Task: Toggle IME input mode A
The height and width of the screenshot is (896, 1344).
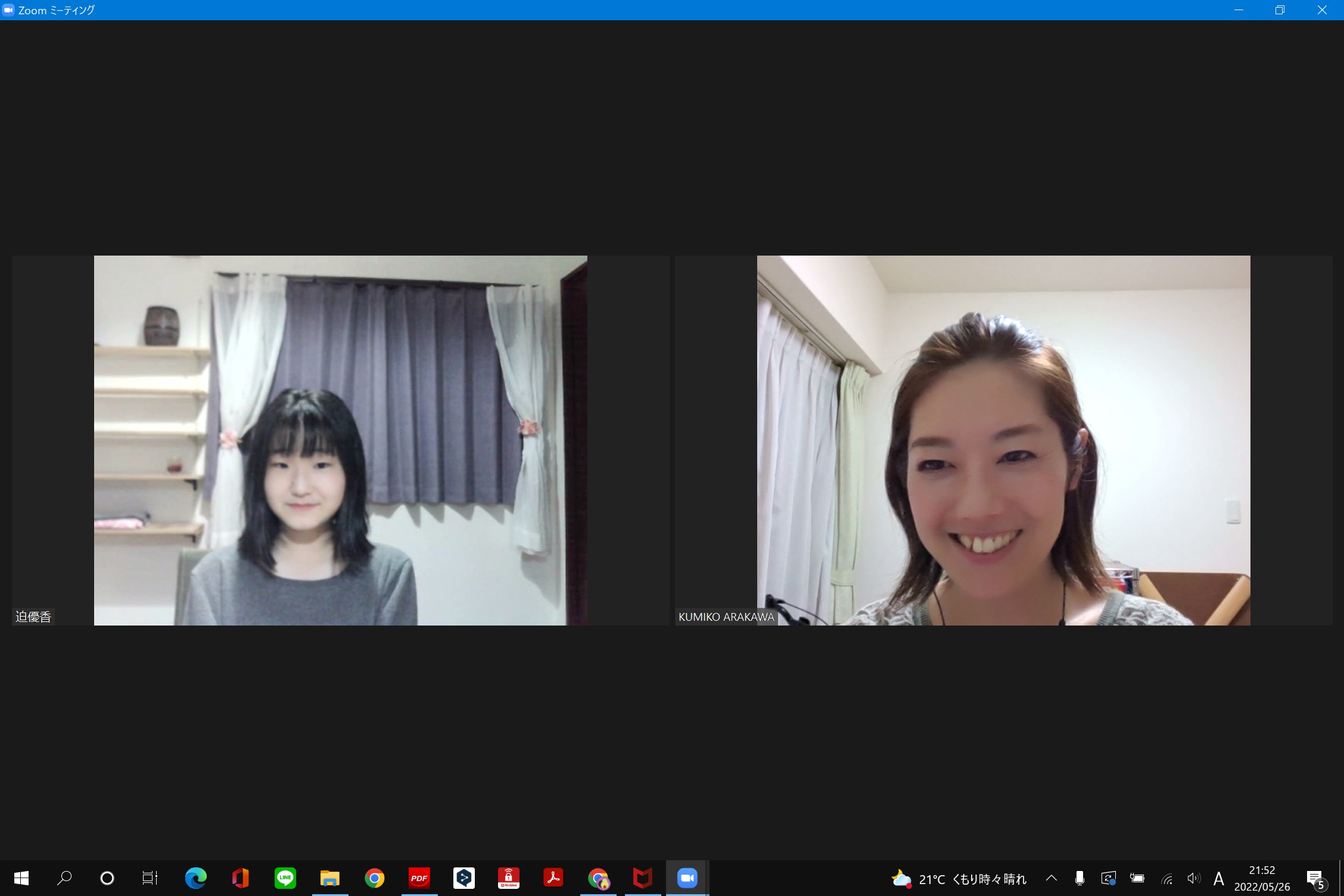Action: pyautogui.click(x=1219, y=878)
